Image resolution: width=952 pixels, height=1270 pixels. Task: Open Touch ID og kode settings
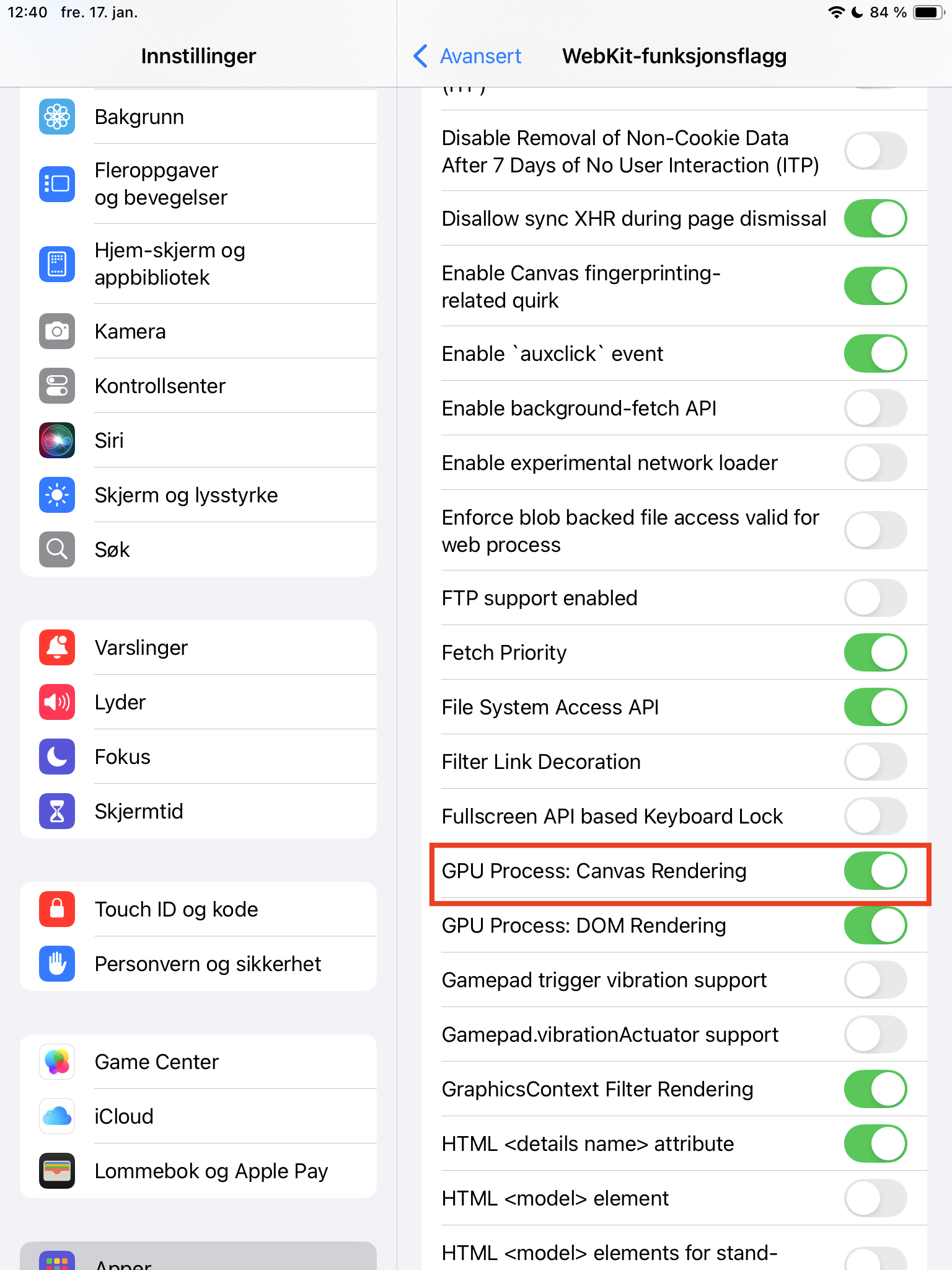click(x=198, y=909)
